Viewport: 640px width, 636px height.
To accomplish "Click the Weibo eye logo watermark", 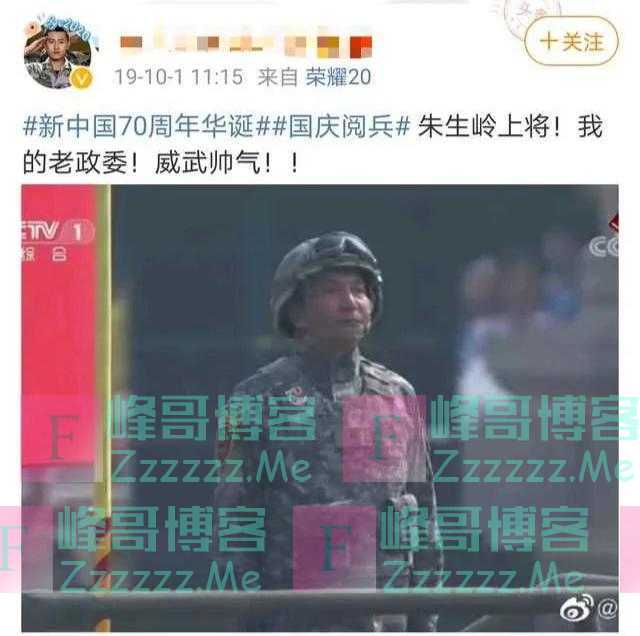I will click(577, 607).
